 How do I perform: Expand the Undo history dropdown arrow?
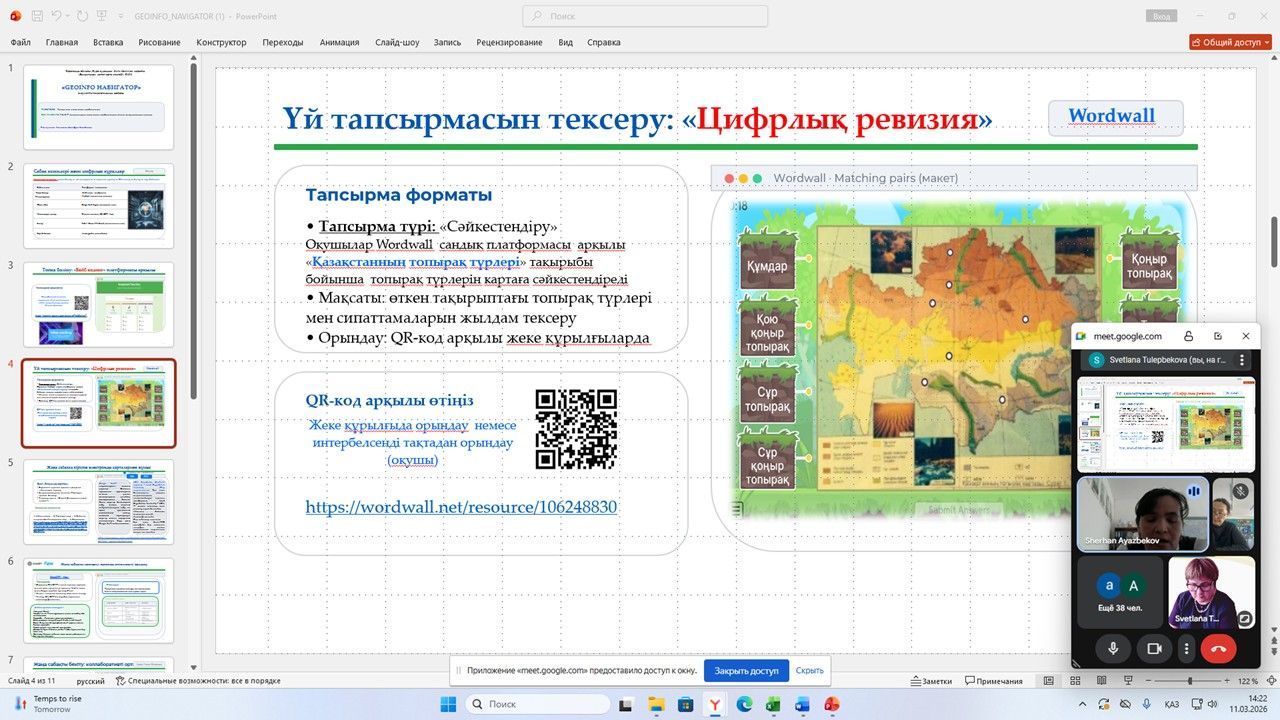69,16
